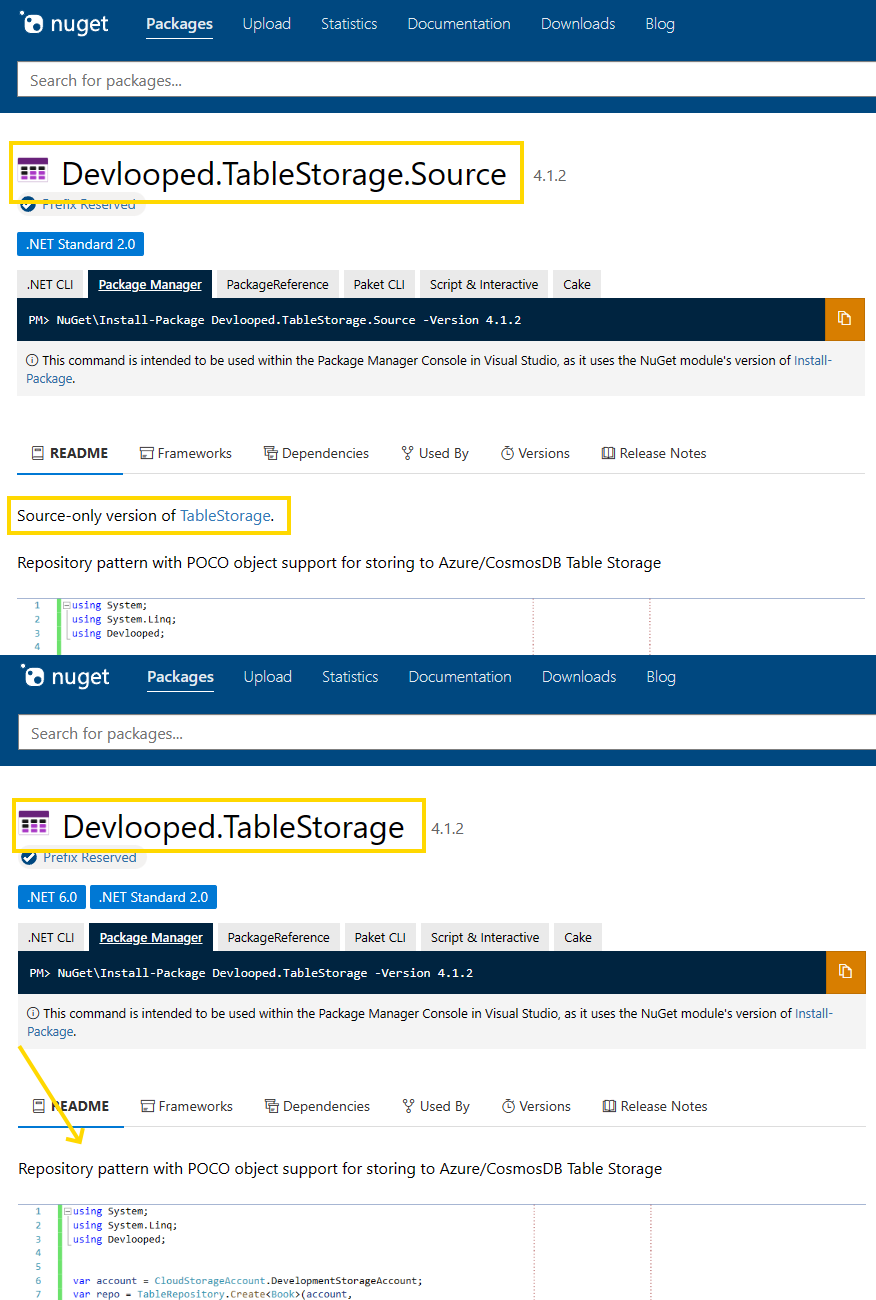Open Dependencies tab of the Source package
The height and width of the screenshot is (1300, 876).
tap(316, 453)
